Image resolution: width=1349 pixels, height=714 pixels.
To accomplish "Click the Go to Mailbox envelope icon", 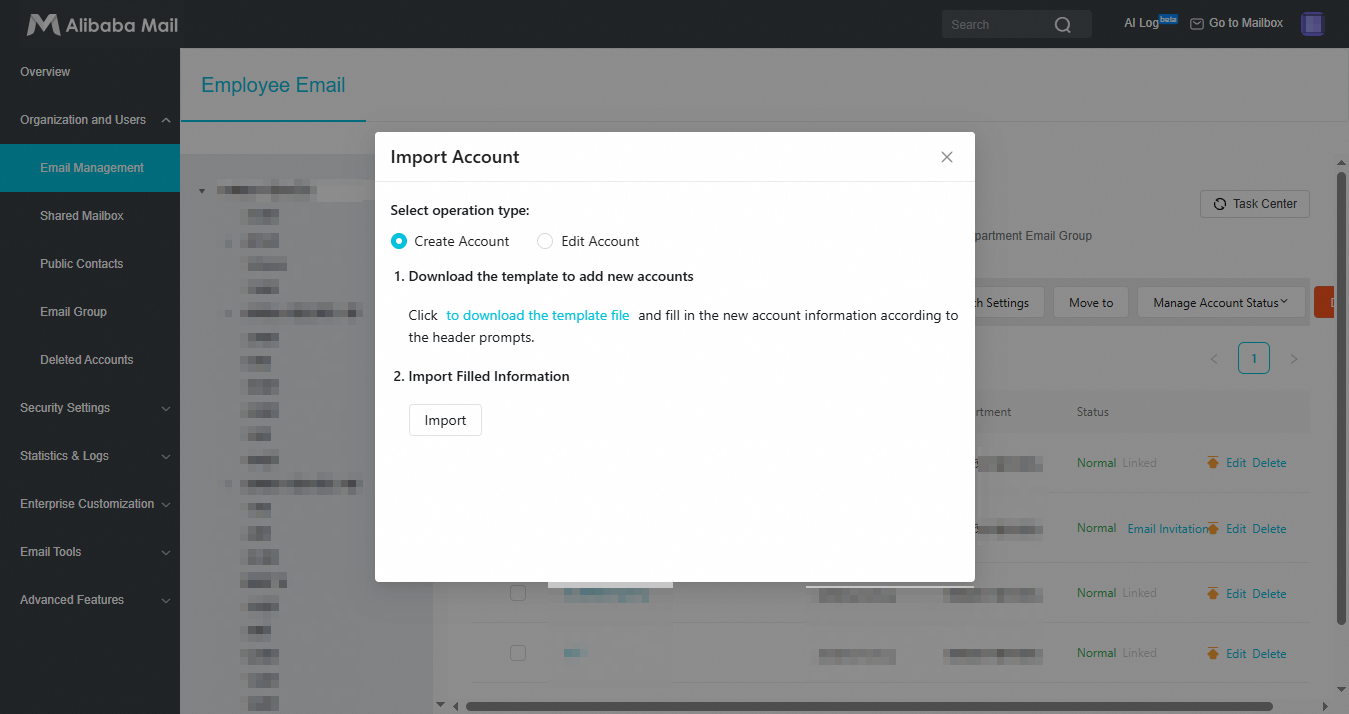I will tap(1196, 24).
